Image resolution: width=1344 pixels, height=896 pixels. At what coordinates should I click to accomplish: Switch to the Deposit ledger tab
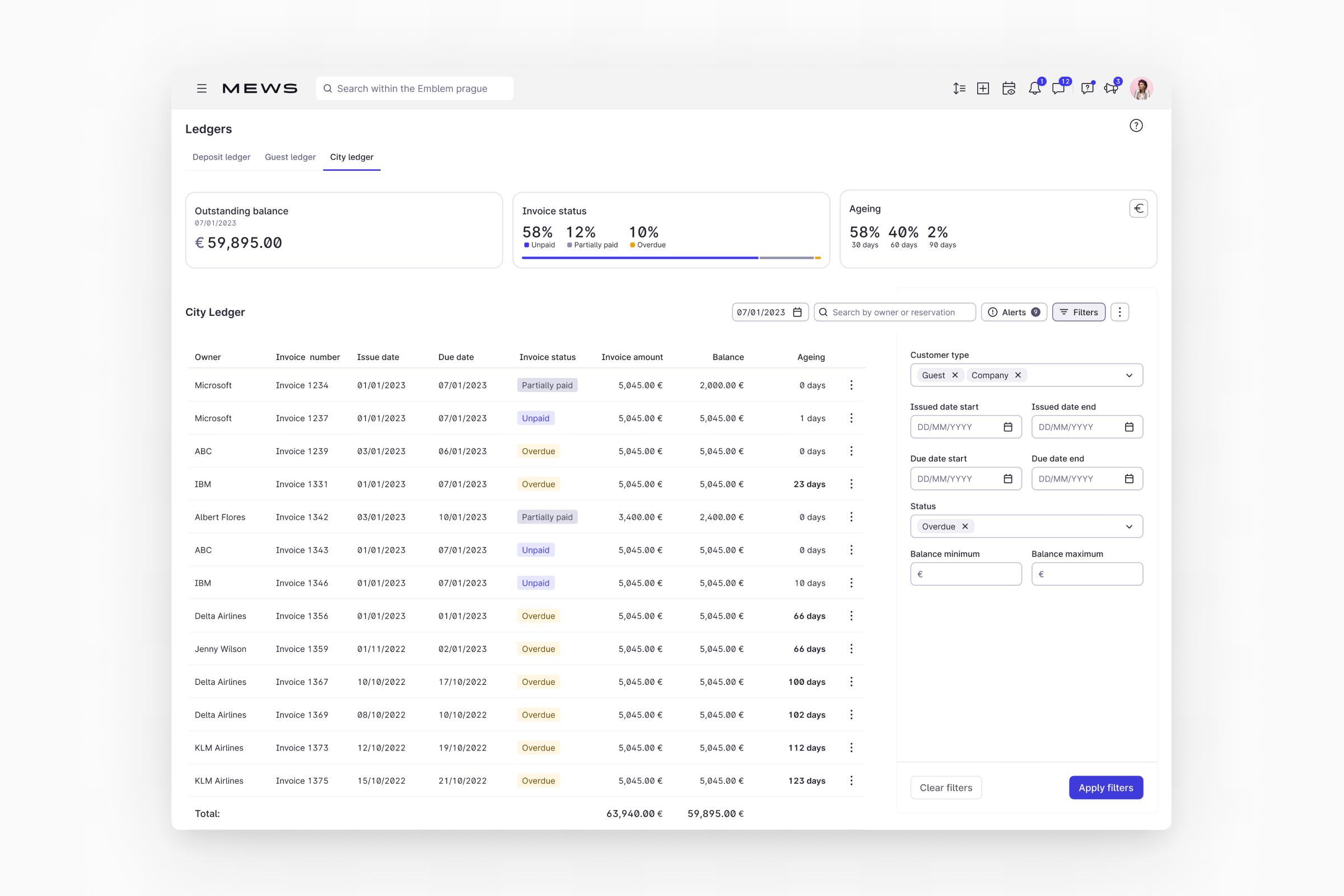(221, 157)
